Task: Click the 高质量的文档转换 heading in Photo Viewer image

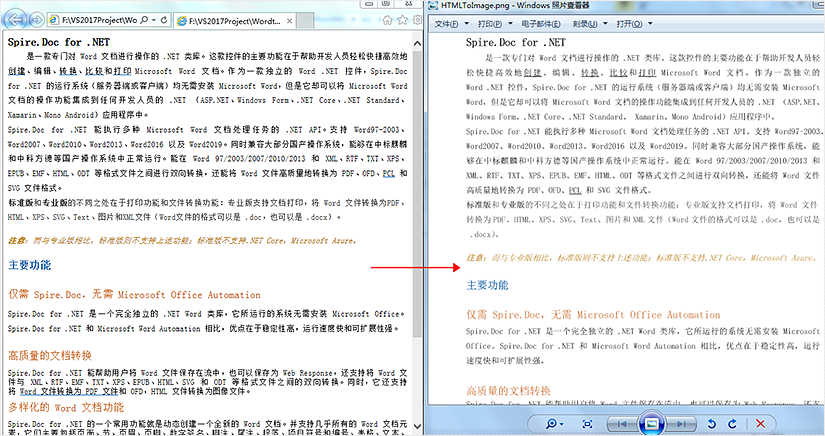Action: click(x=508, y=390)
